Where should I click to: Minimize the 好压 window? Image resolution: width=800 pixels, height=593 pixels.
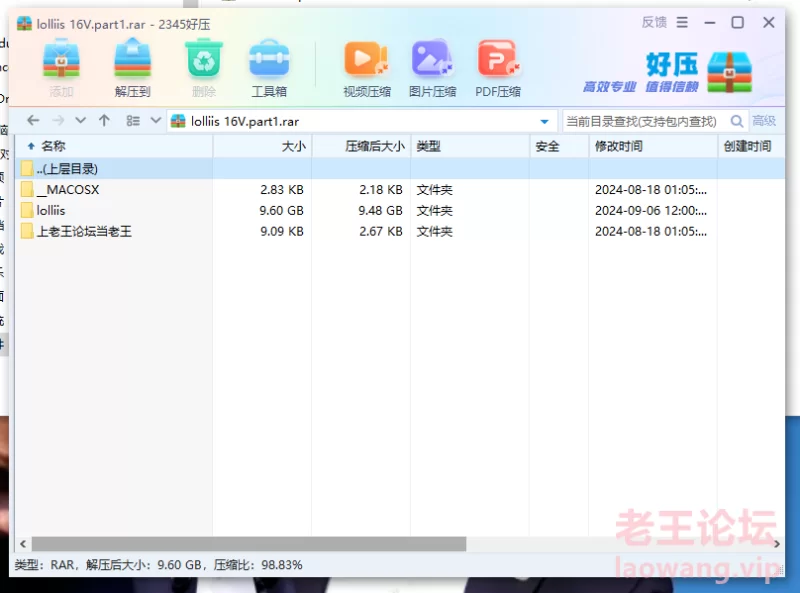710,22
